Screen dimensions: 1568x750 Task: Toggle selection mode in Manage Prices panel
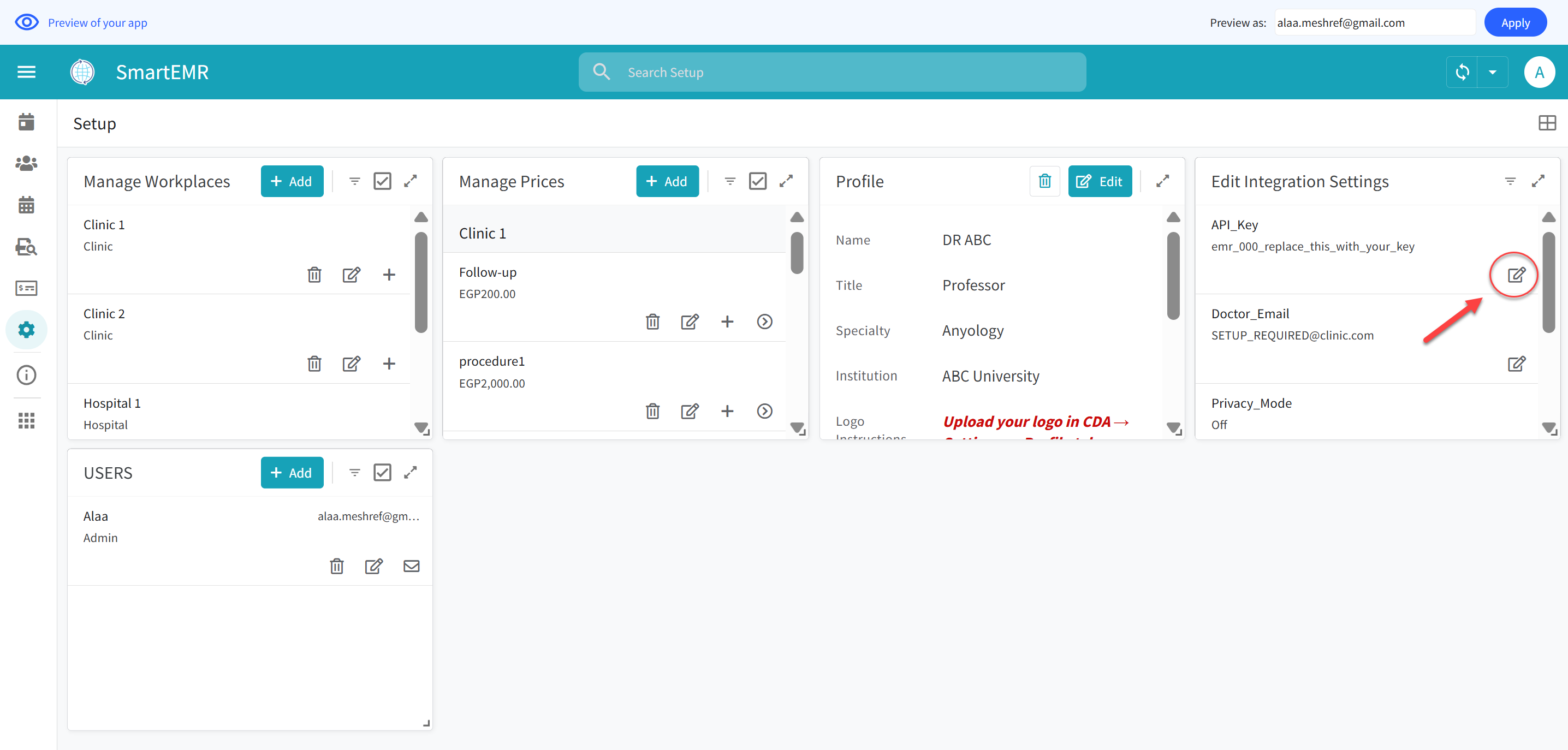pyautogui.click(x=757, y=181)
